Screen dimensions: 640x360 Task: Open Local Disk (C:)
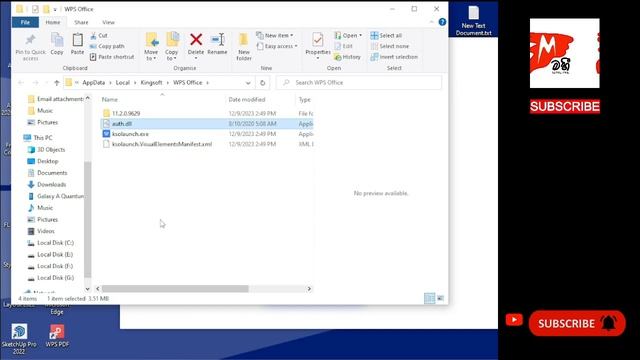pos(55,243)
